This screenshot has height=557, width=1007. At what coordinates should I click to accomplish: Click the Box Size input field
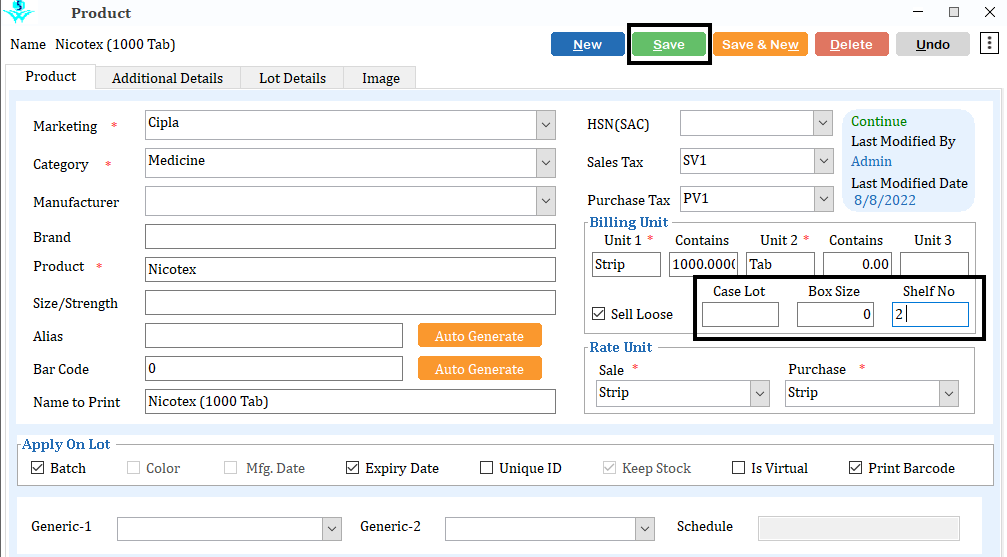coord(836,314)
